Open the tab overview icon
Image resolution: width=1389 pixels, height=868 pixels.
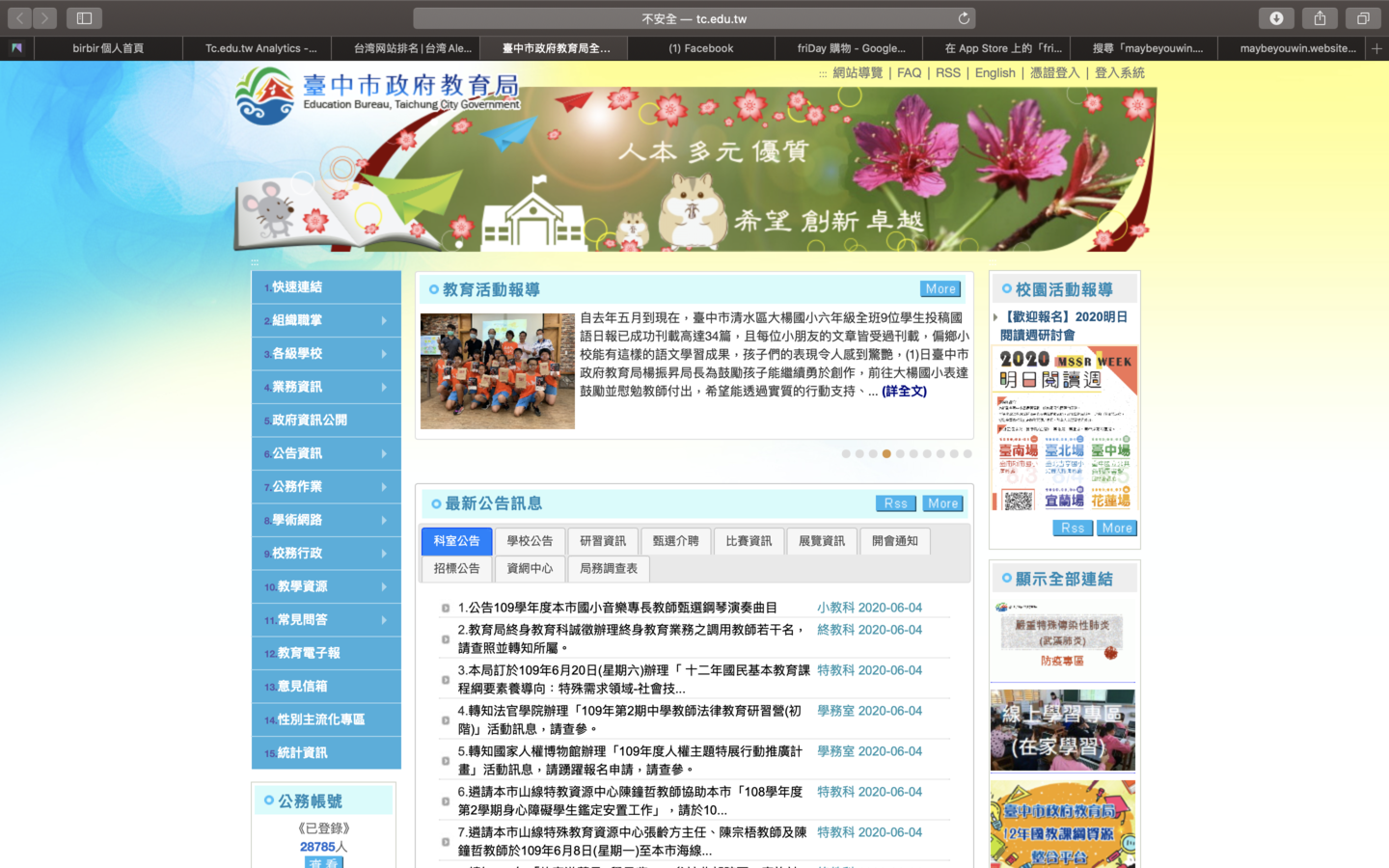coord(1363,18)
